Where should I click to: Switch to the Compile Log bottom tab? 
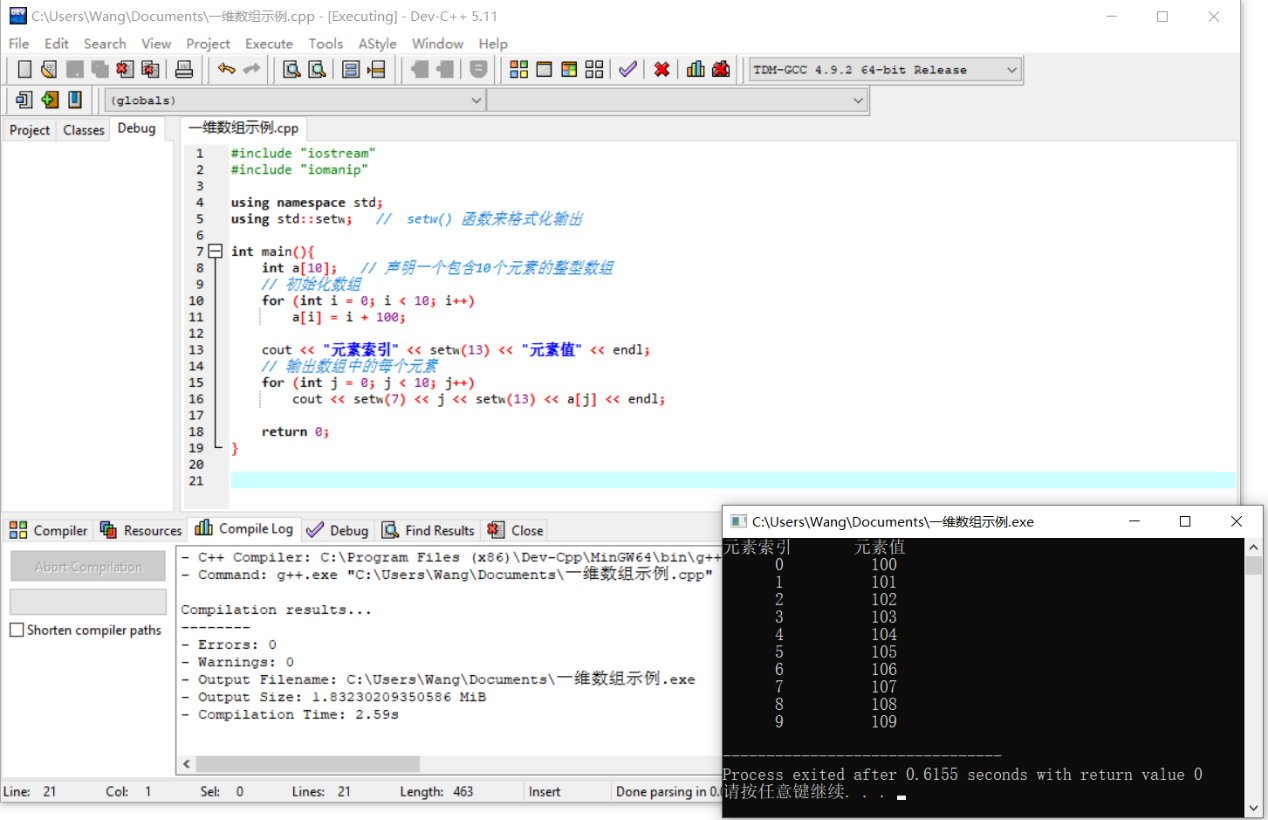coord(245,528)
